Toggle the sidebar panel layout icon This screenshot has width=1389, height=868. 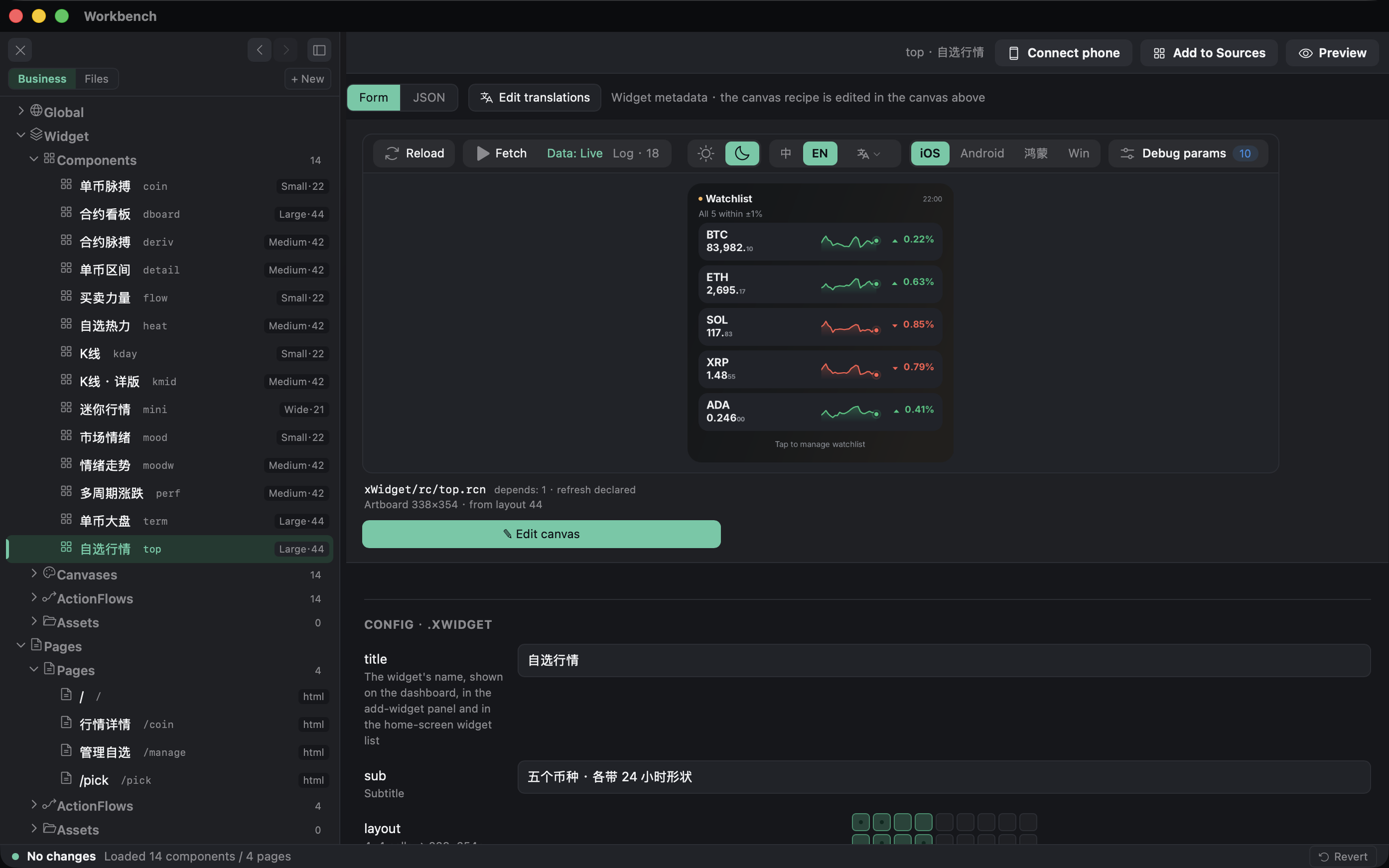(319, 50)
